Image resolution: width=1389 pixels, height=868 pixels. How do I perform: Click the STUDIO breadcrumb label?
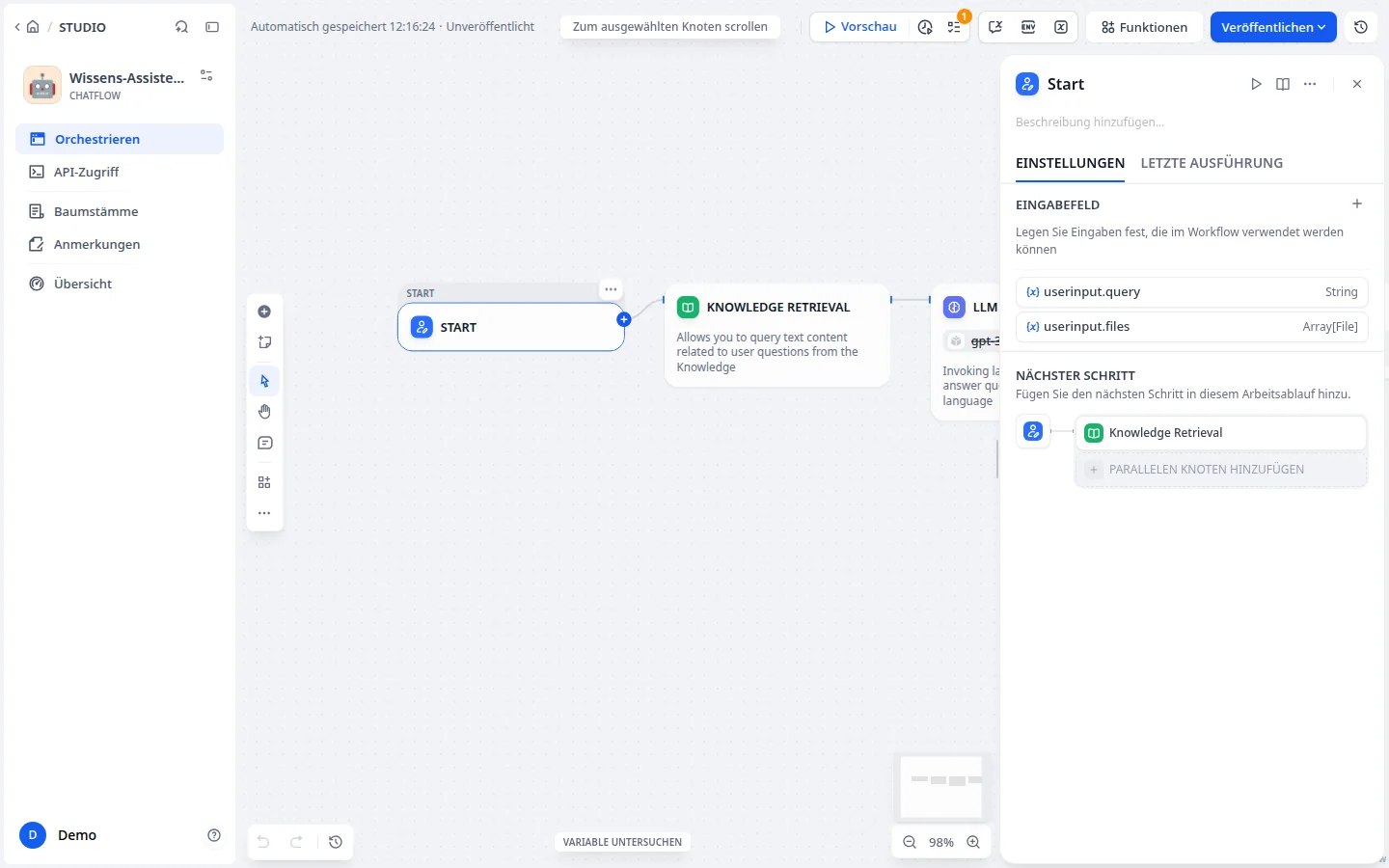[x=82, y=27]
